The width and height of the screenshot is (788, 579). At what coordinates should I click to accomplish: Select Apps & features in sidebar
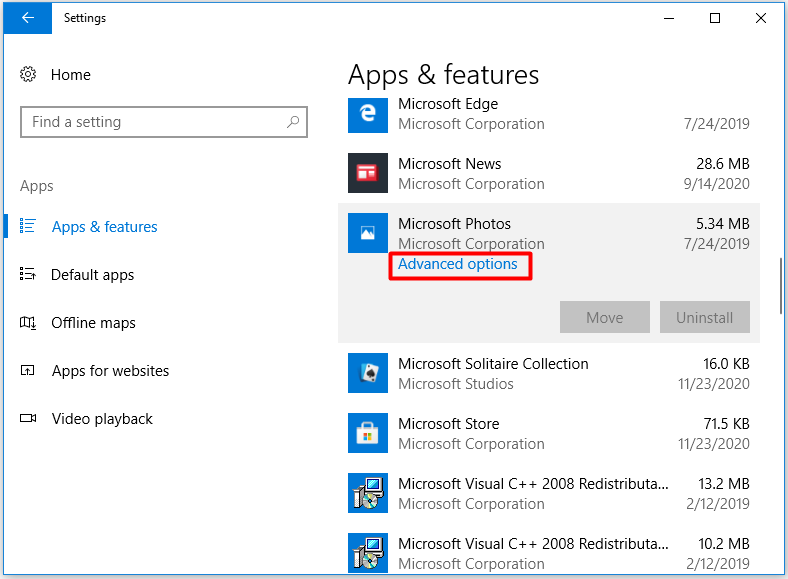tap(105, 227)
